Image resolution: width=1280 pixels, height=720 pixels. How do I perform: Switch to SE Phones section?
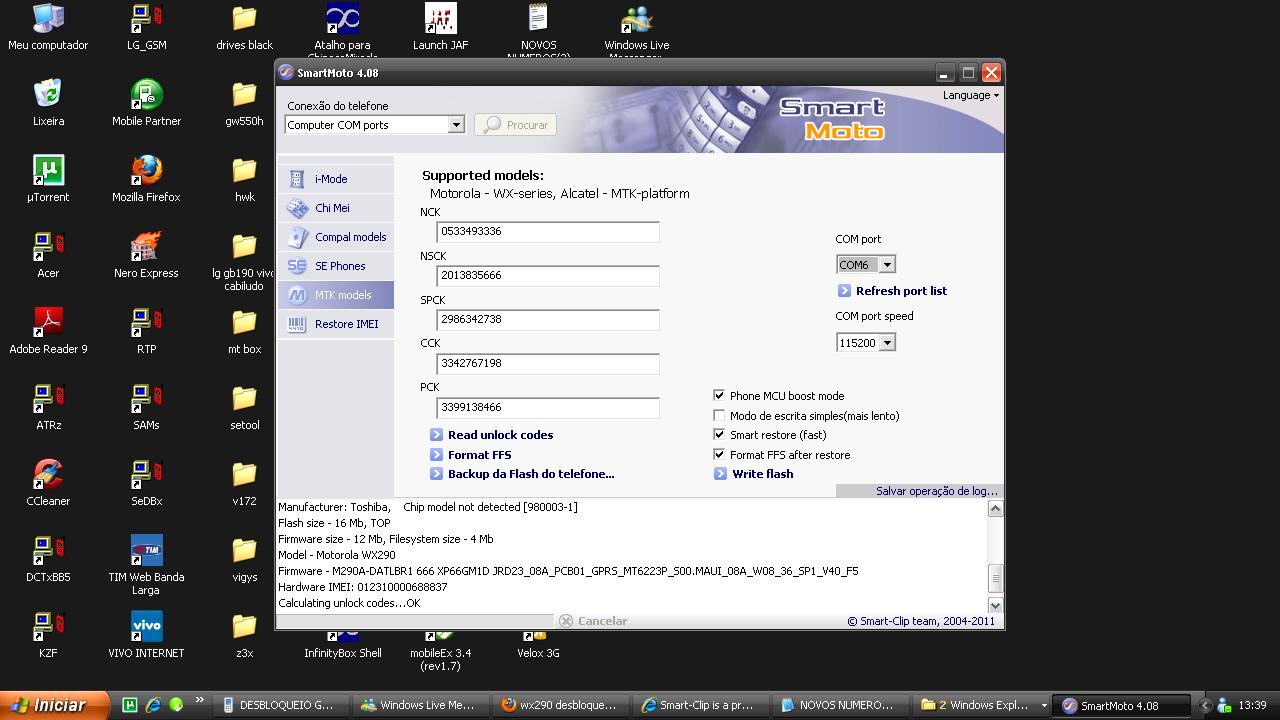point(336,266)
